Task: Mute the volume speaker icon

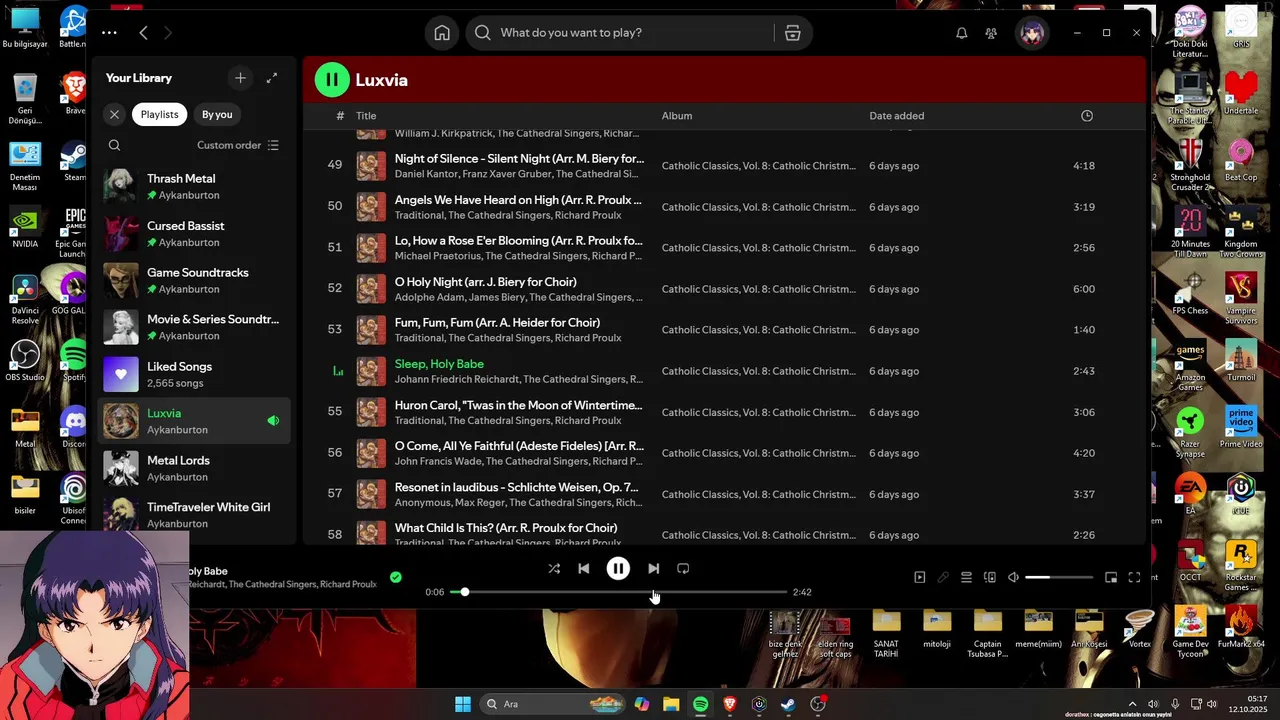Action: tap(1013, 577)
